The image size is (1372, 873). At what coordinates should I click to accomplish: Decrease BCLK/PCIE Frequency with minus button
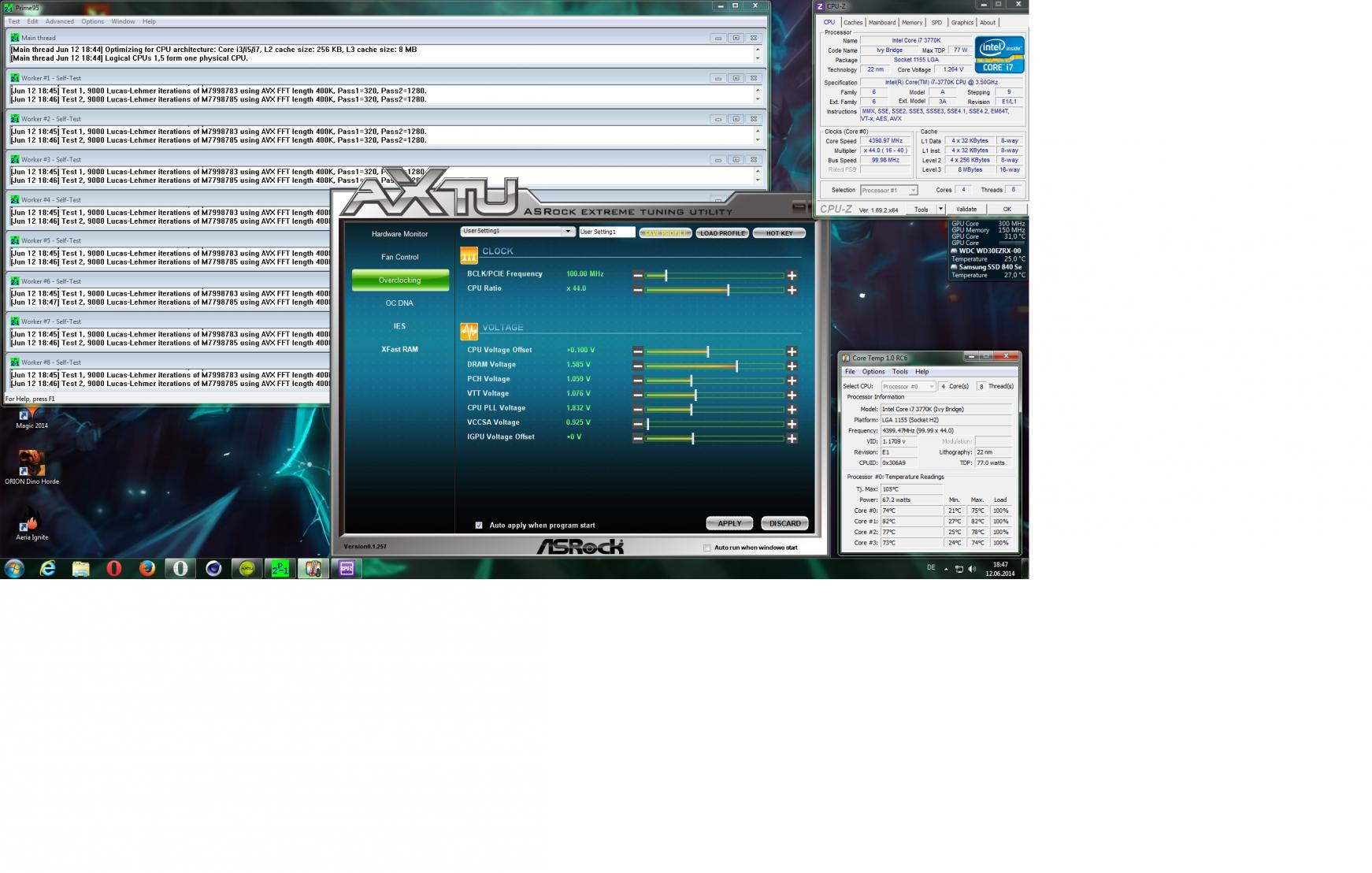pyautogui.click(x=638, y=276)
